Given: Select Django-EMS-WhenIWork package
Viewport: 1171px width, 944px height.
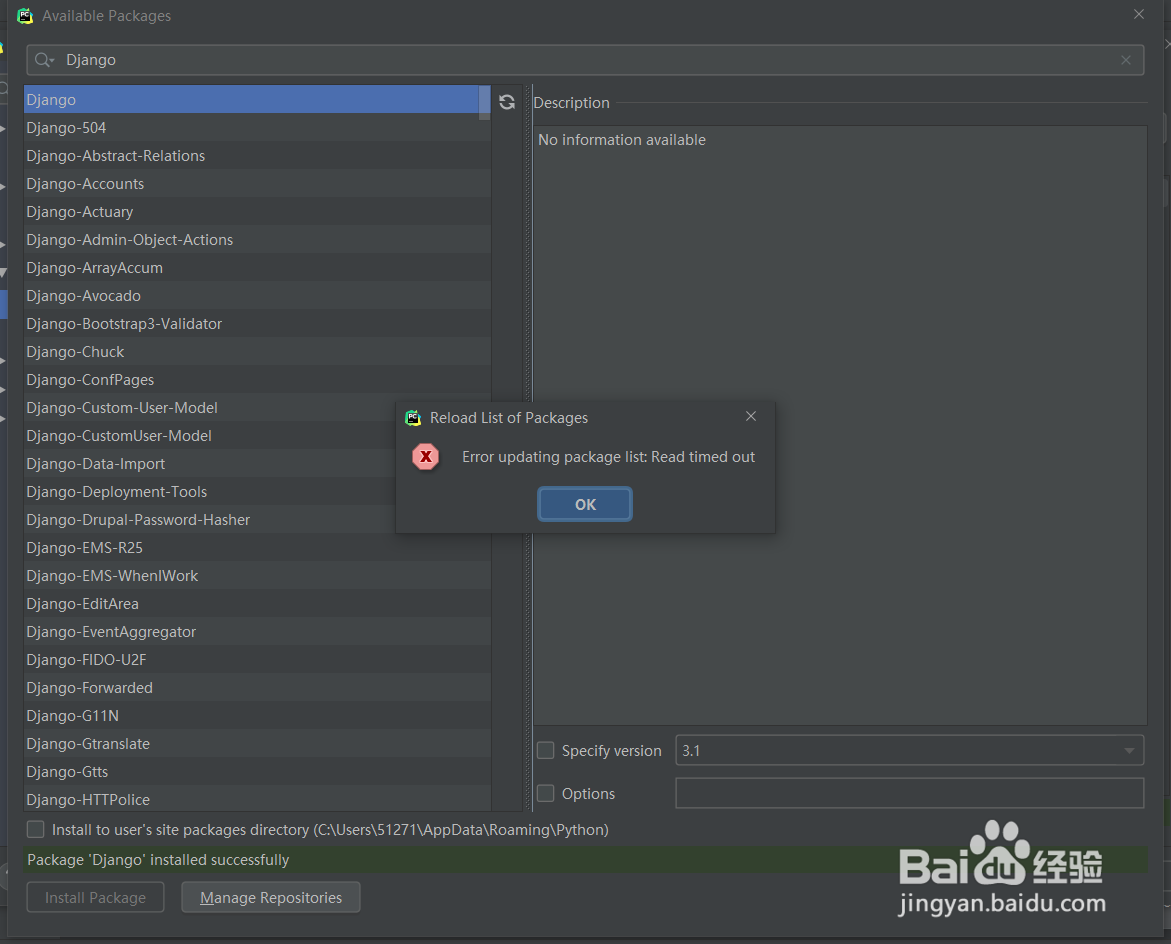Looking at the screenshot, I should pyautogui.click(x=257, y=576).
